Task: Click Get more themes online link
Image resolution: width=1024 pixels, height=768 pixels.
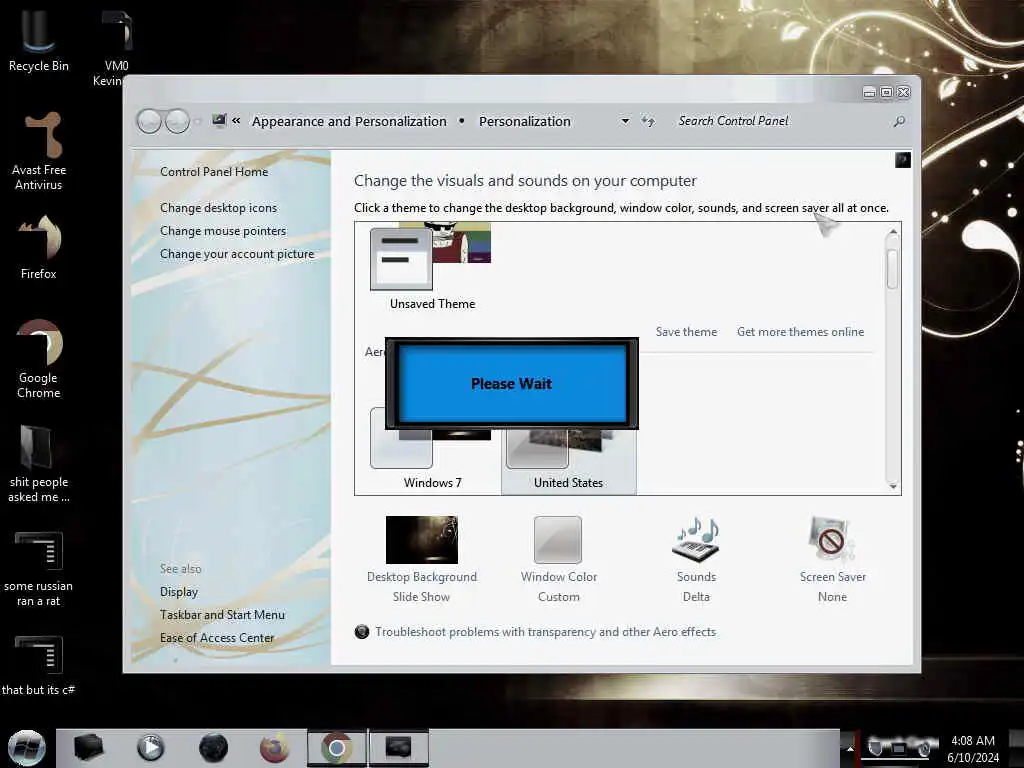Action: tap(800, 332)
